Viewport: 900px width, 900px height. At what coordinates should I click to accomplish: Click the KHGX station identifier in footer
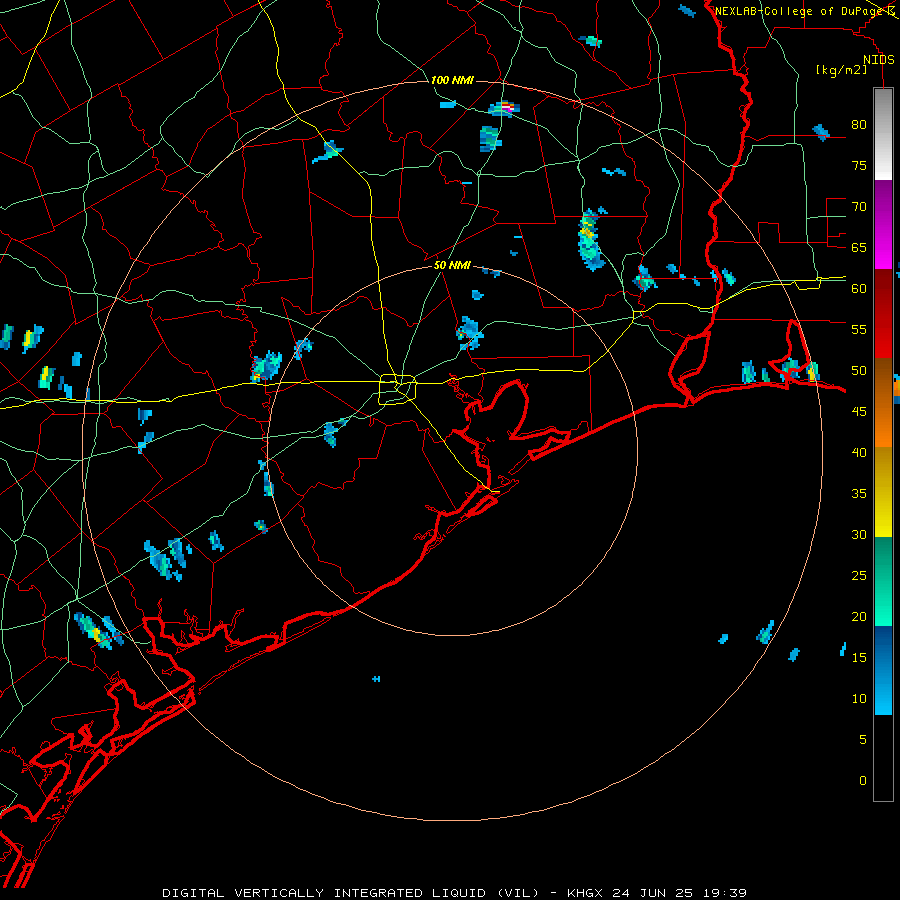(586, 893)
